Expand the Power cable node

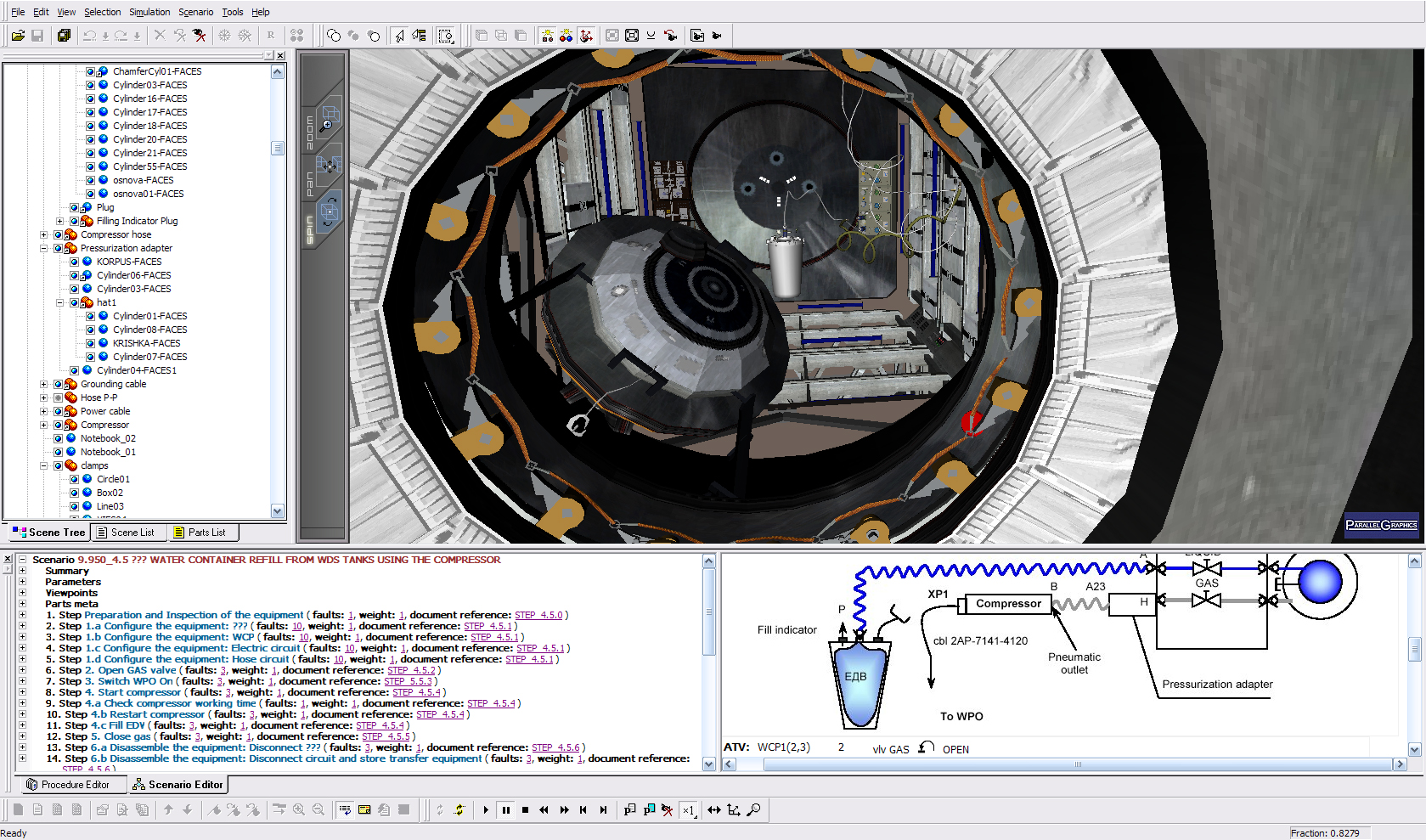(43, 411)
